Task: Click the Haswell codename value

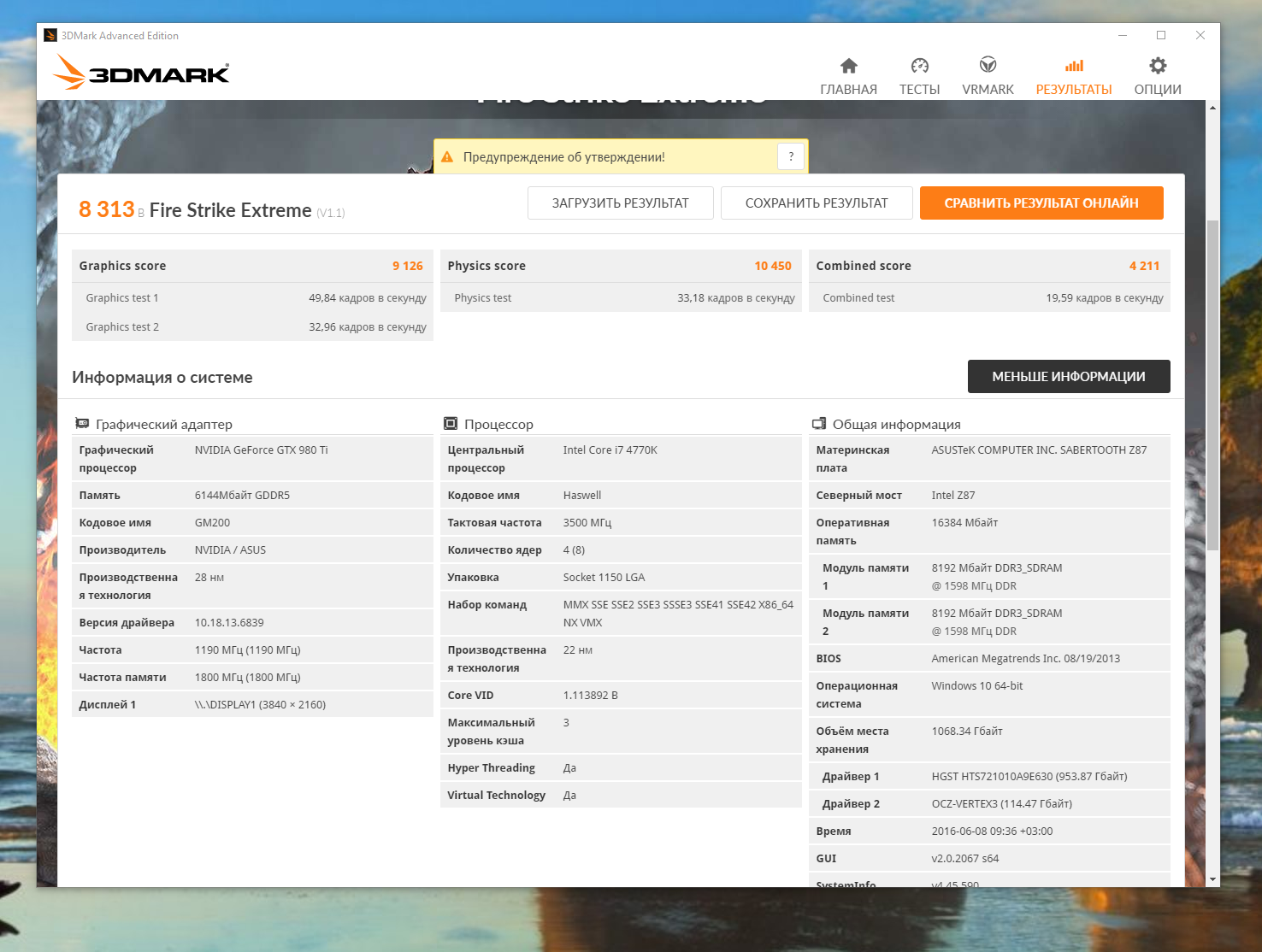Action: [x=582, y=496]
